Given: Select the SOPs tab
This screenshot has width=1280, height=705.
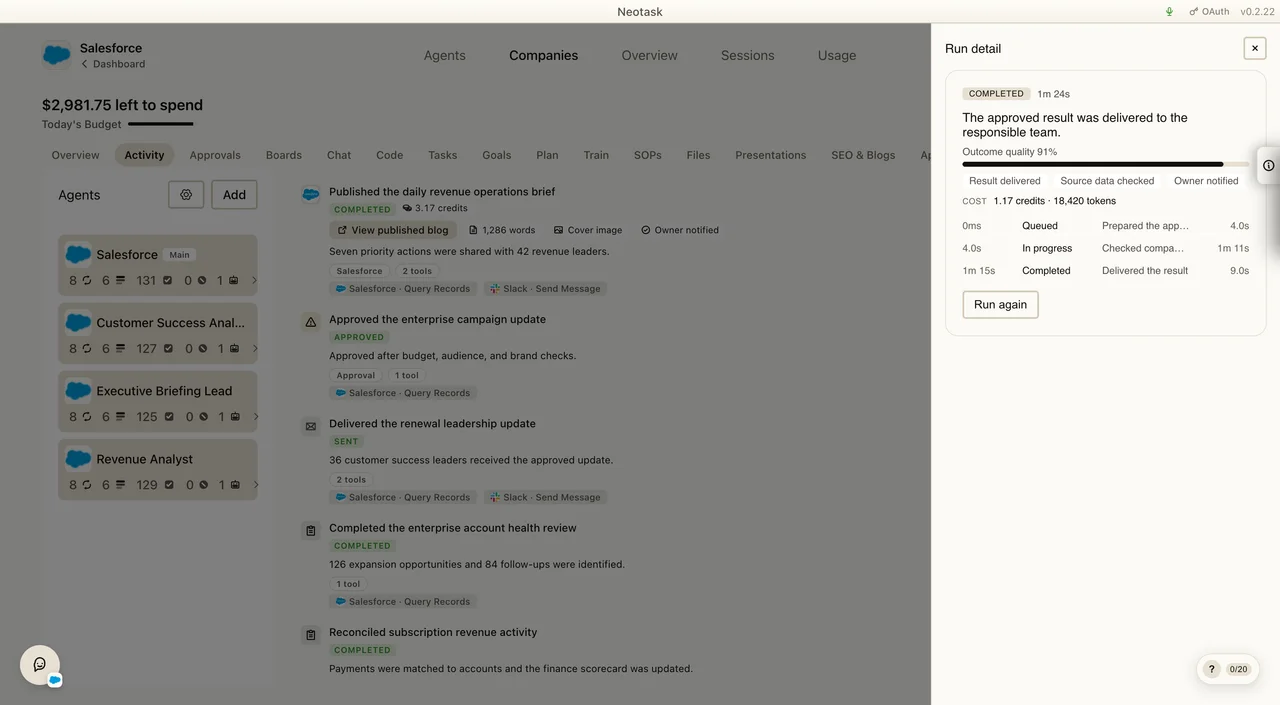Looking at the screenshot, I should (648, 155).
